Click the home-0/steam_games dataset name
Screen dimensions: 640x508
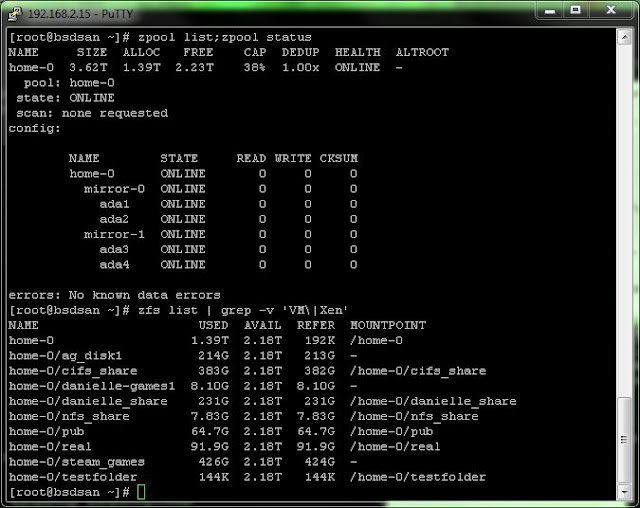pos(77,462)
